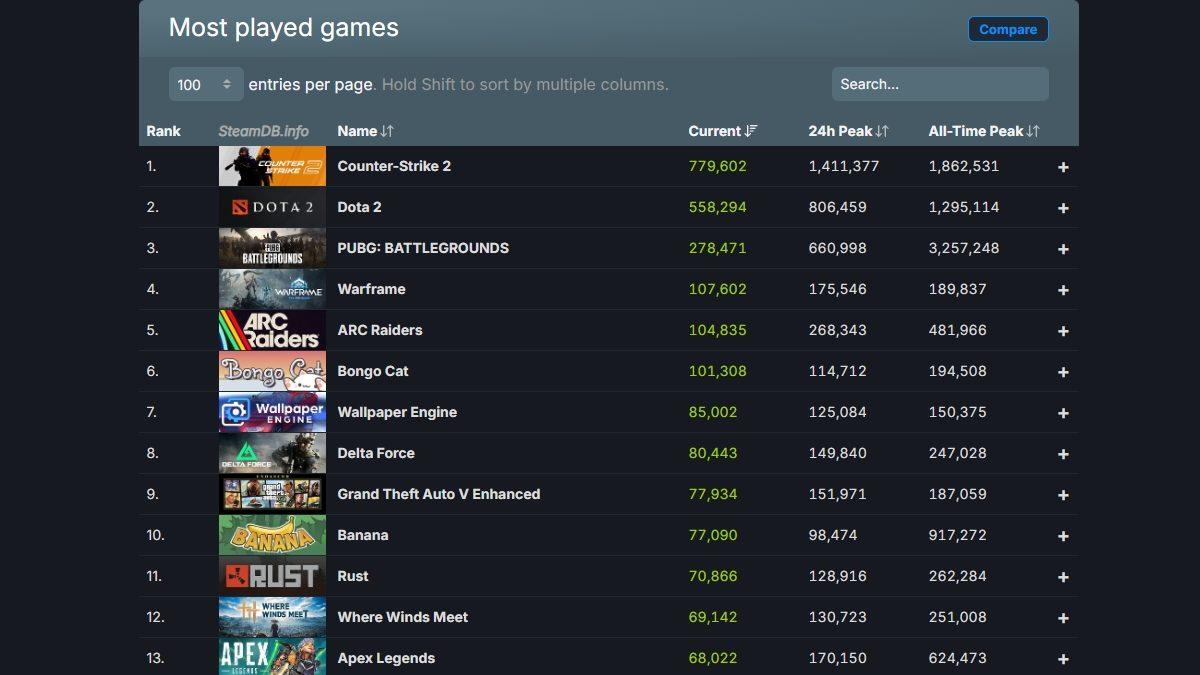Open the Counter-Strike 2 game thumbnail

[272, 166]
